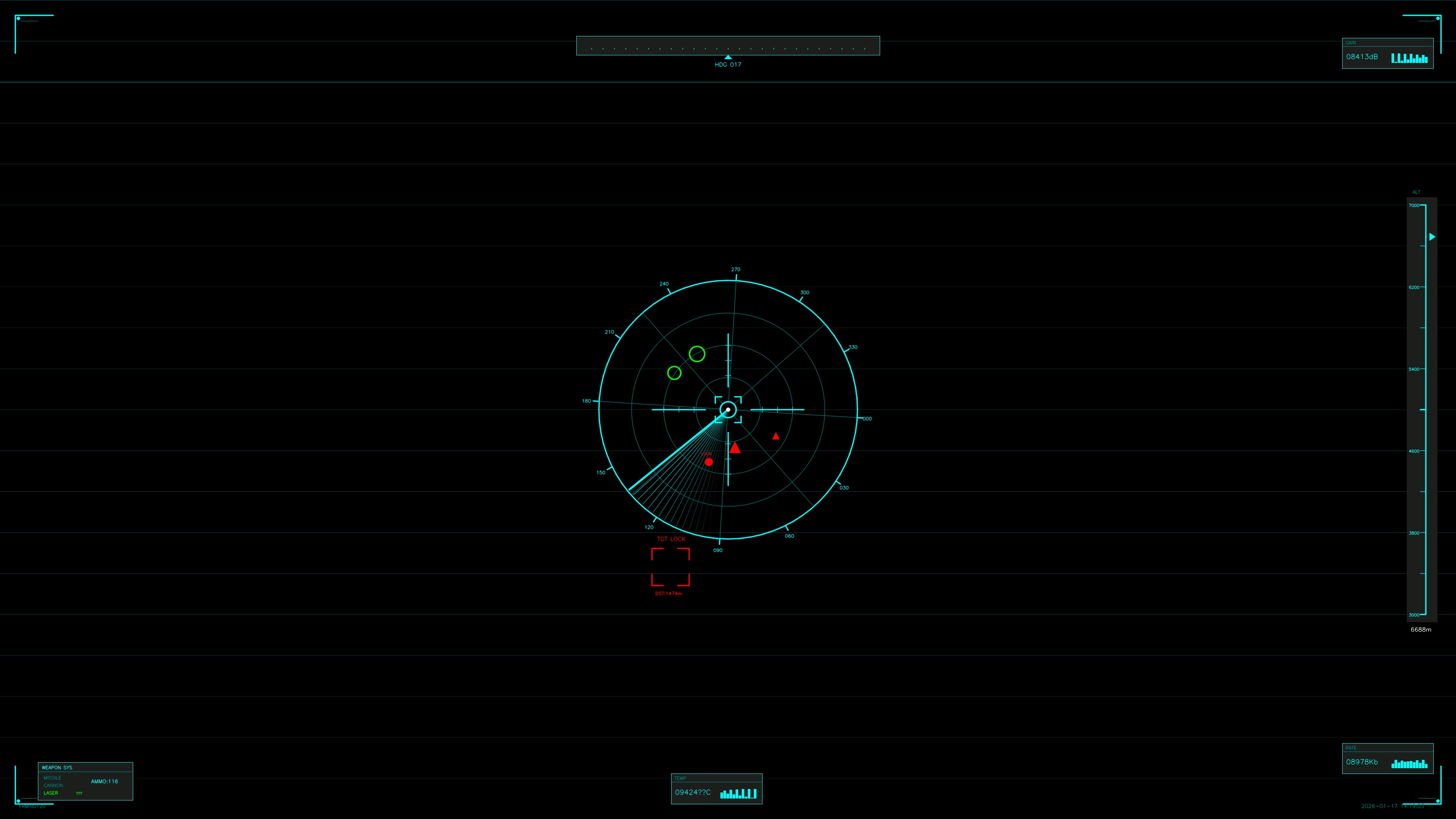Click the 270 bearing label on radar
This screenshot has width=1456, height=819.
coord(735,269)
